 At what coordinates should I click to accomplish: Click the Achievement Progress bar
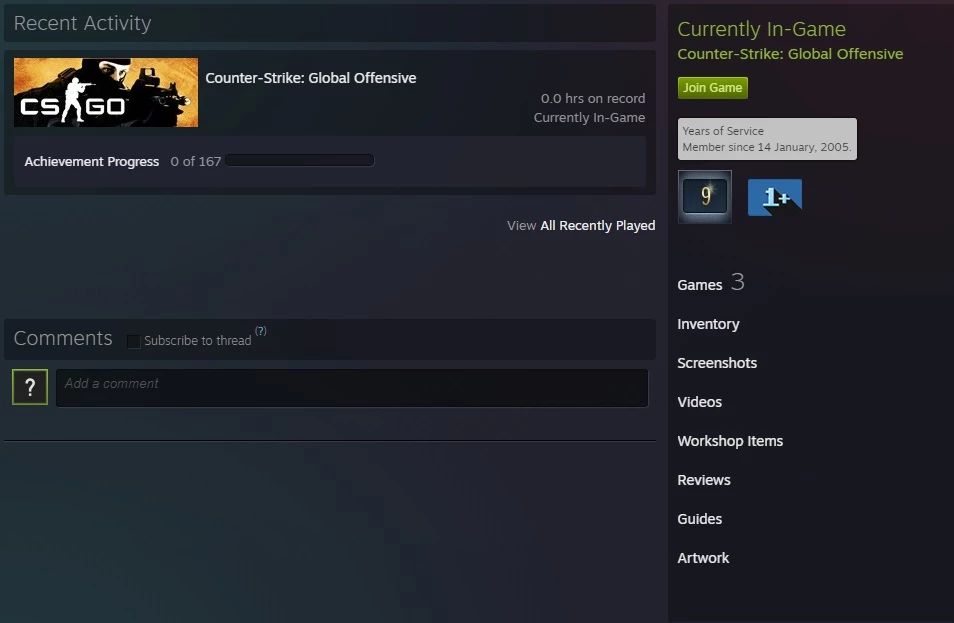pos(300,160)
